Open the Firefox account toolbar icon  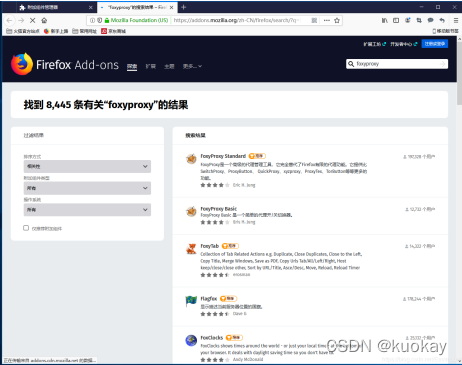click(408, 20)
